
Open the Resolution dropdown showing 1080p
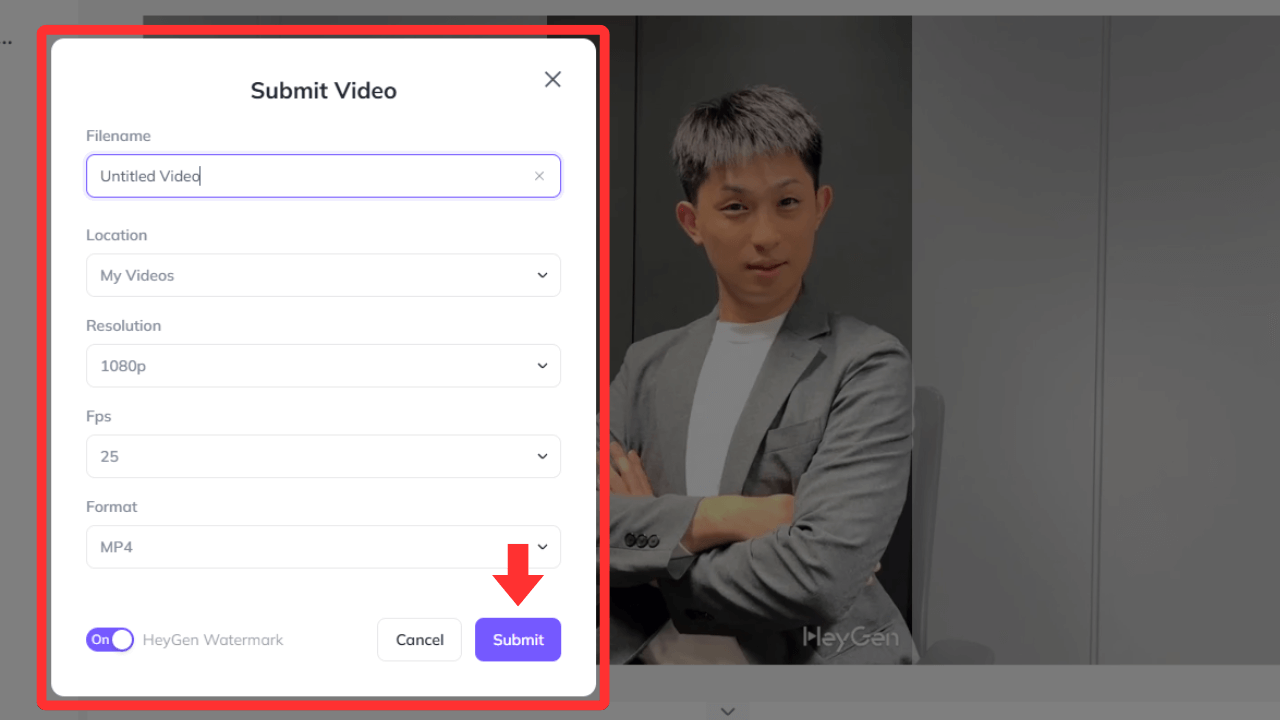323,366
